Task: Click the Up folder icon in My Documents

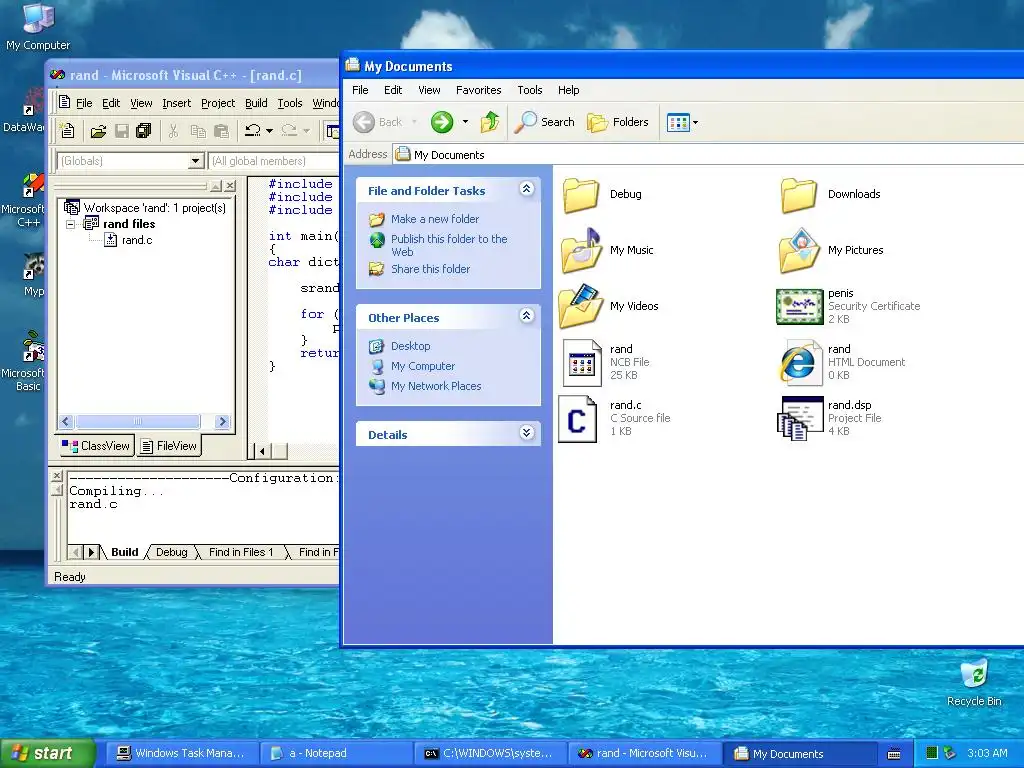Action: click(x=490, y=122)
